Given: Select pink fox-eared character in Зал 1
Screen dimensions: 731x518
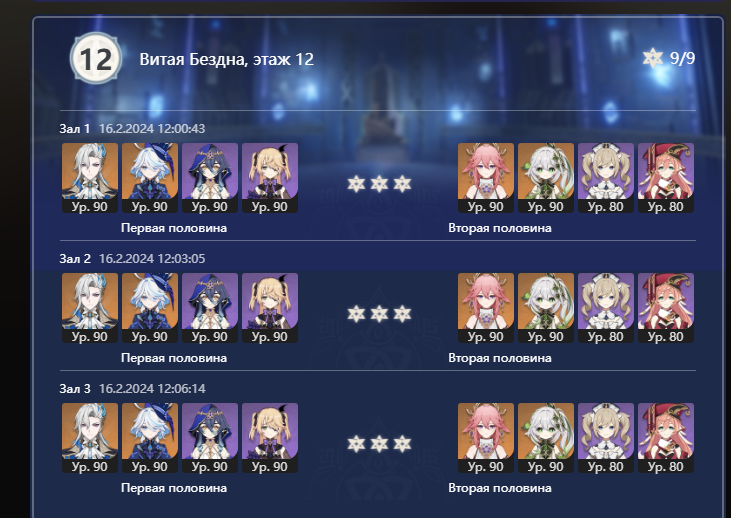Looking at the screenshot, I should click(486, 178).
